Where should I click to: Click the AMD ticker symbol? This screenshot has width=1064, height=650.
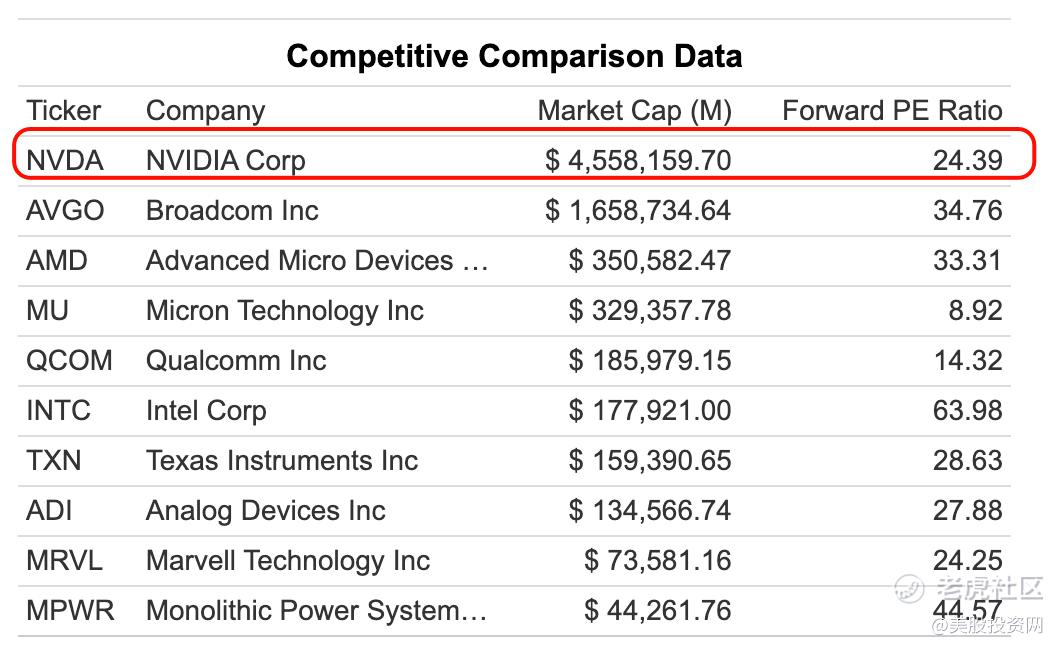pos(57,260)
